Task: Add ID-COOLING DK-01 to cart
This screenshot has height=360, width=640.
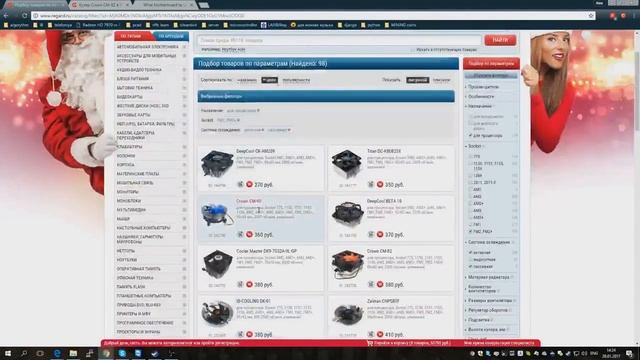Action: 249,334
